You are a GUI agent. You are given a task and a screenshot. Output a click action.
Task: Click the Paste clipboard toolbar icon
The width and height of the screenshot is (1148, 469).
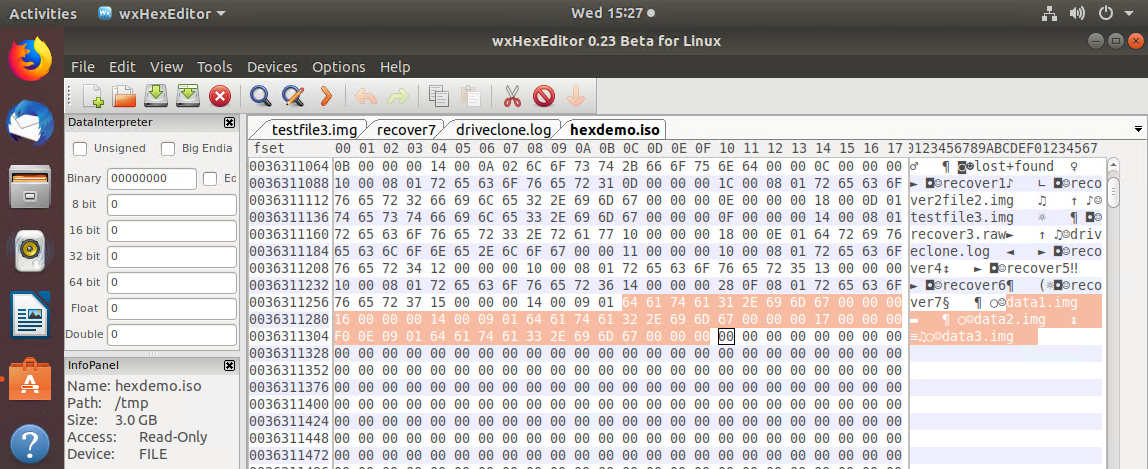tap(470, 96)
